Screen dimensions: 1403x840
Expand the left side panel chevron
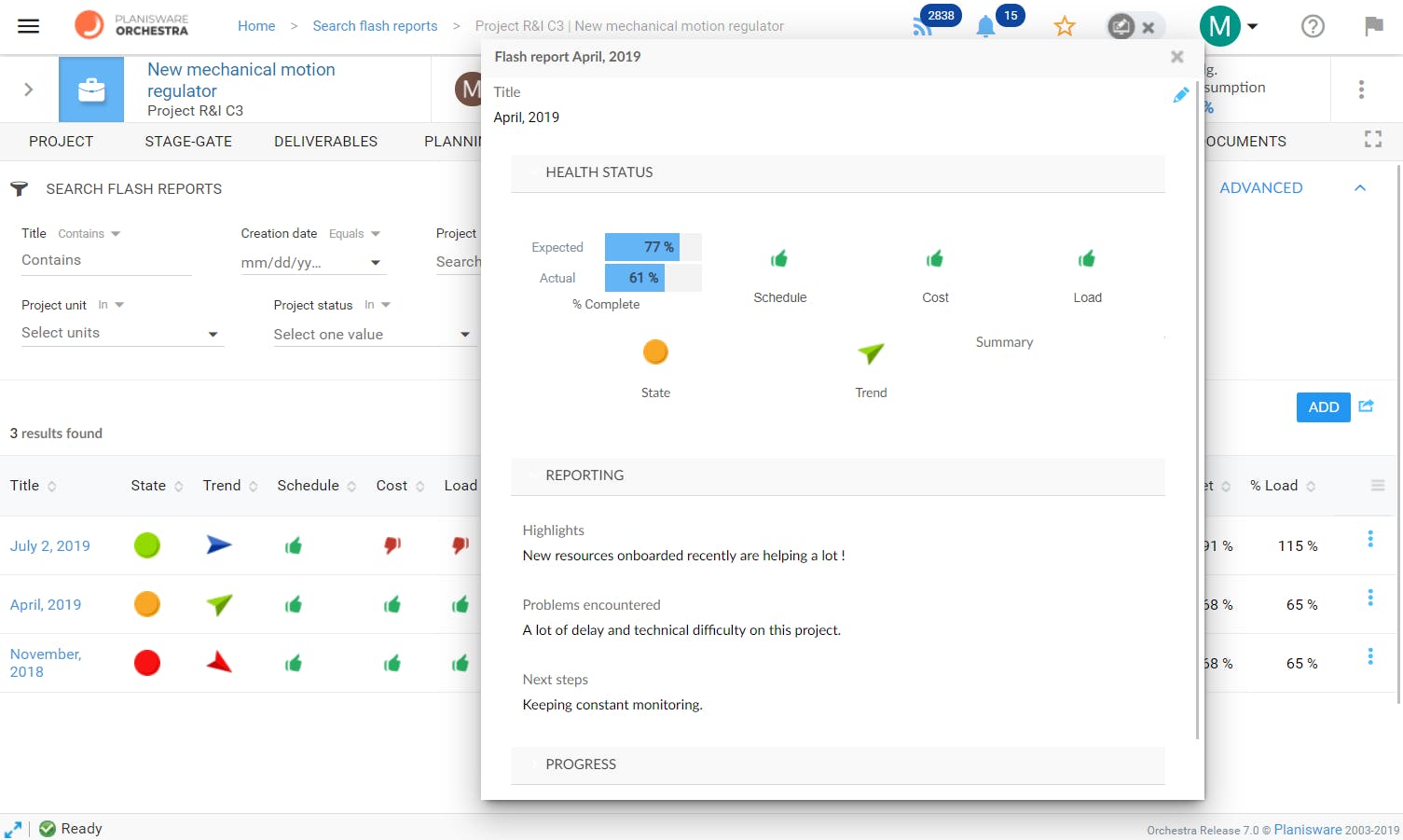(29, 90)
